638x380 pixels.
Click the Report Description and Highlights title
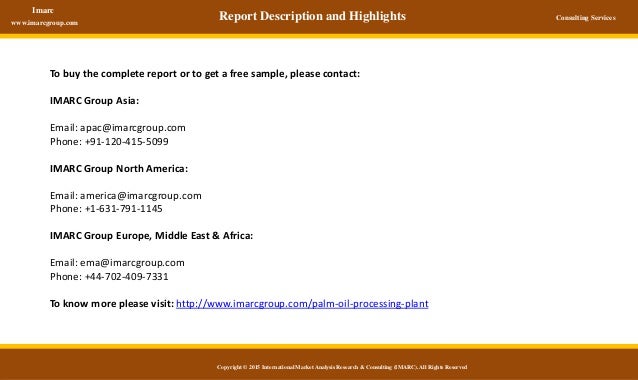312,16
